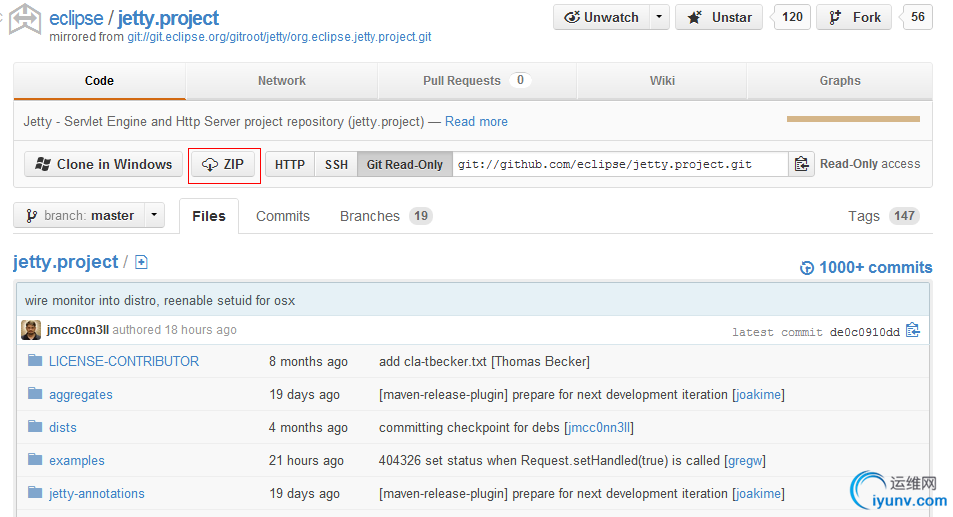Viewport: 953px width, 517px height.
Task: Click the jetty-annotations folder icon
Action: pyautogui.click(x=35, y=492)
